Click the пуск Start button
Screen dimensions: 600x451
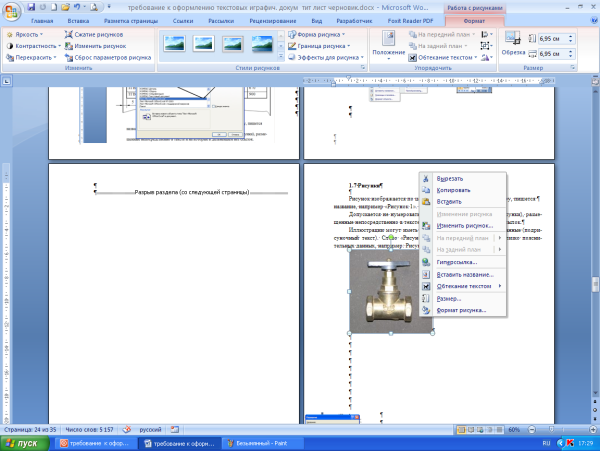pyautogui.click(x=24, y=442)
